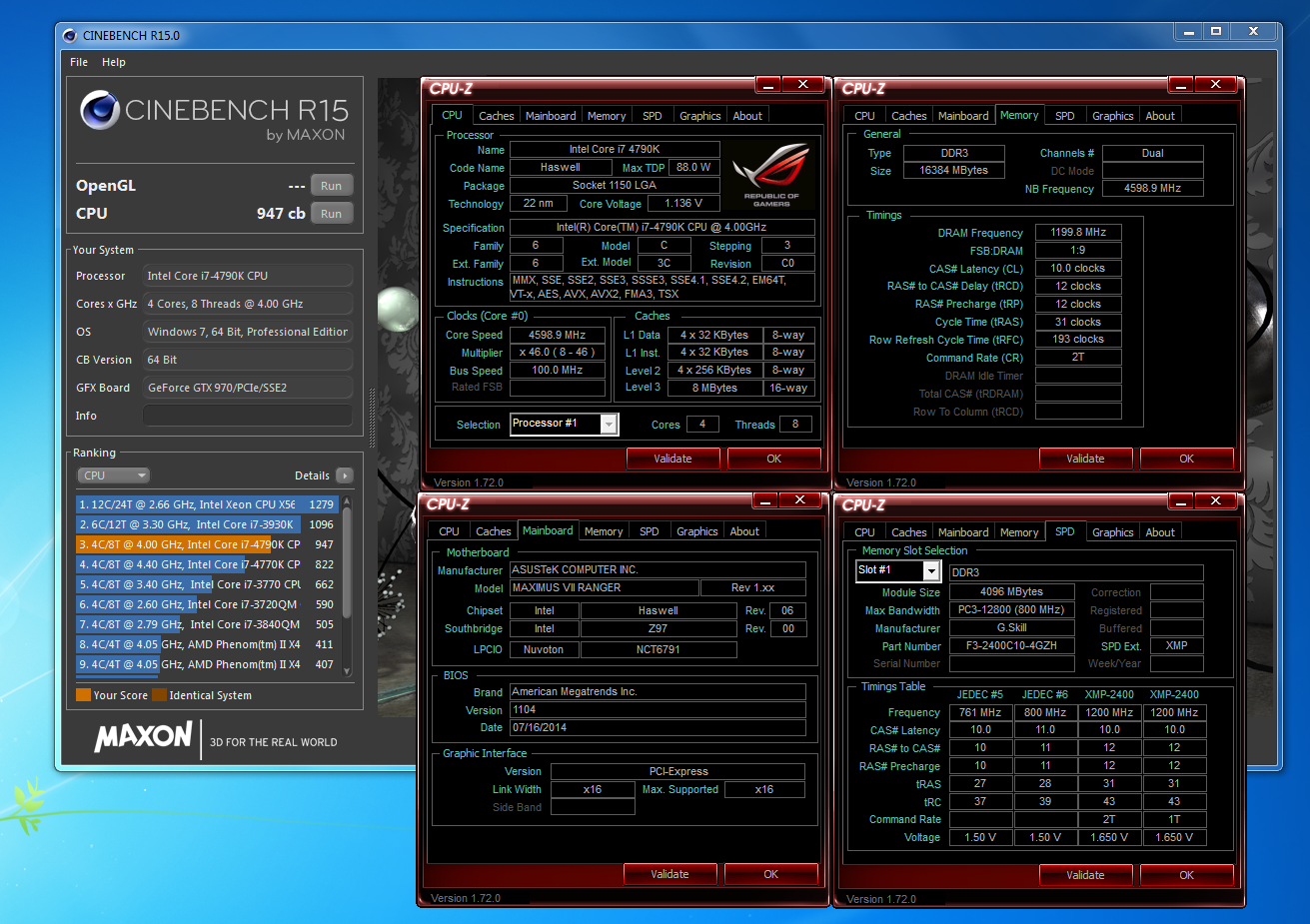This screenshot has width=1310, height=924.
Task: Switch to Memory tab in Mainboard window
Action: pyautogui.click(x=604, y=531)
